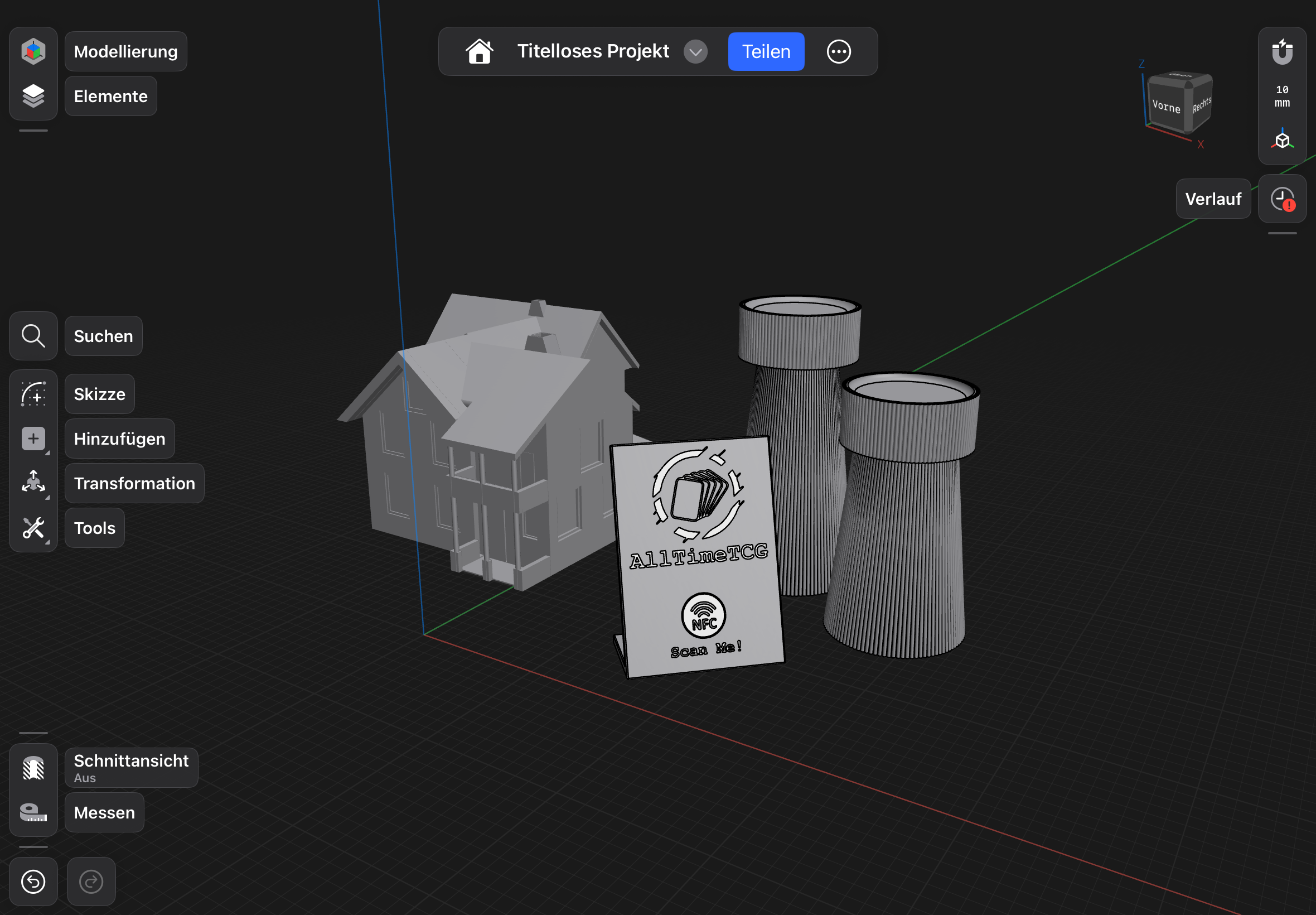
Task: Toggle the Schnittansicht section view
Action: (33, 768)
